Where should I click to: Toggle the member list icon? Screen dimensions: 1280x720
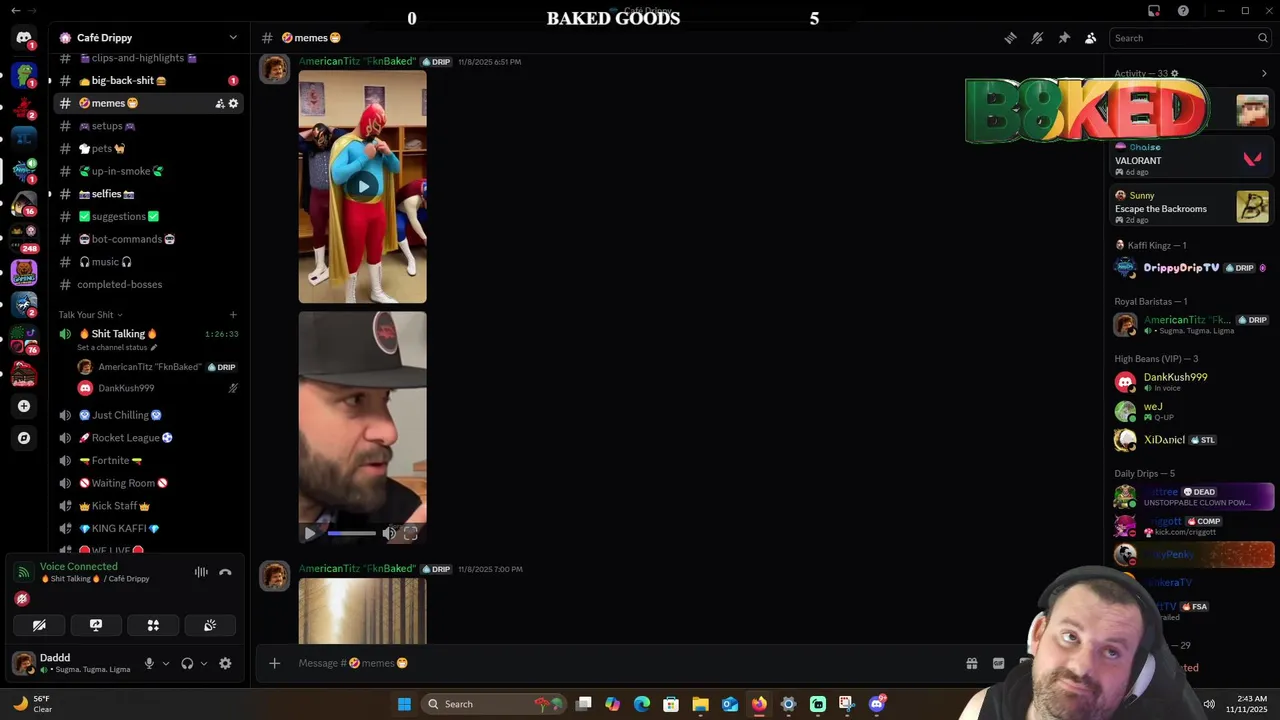(1091, 38)
